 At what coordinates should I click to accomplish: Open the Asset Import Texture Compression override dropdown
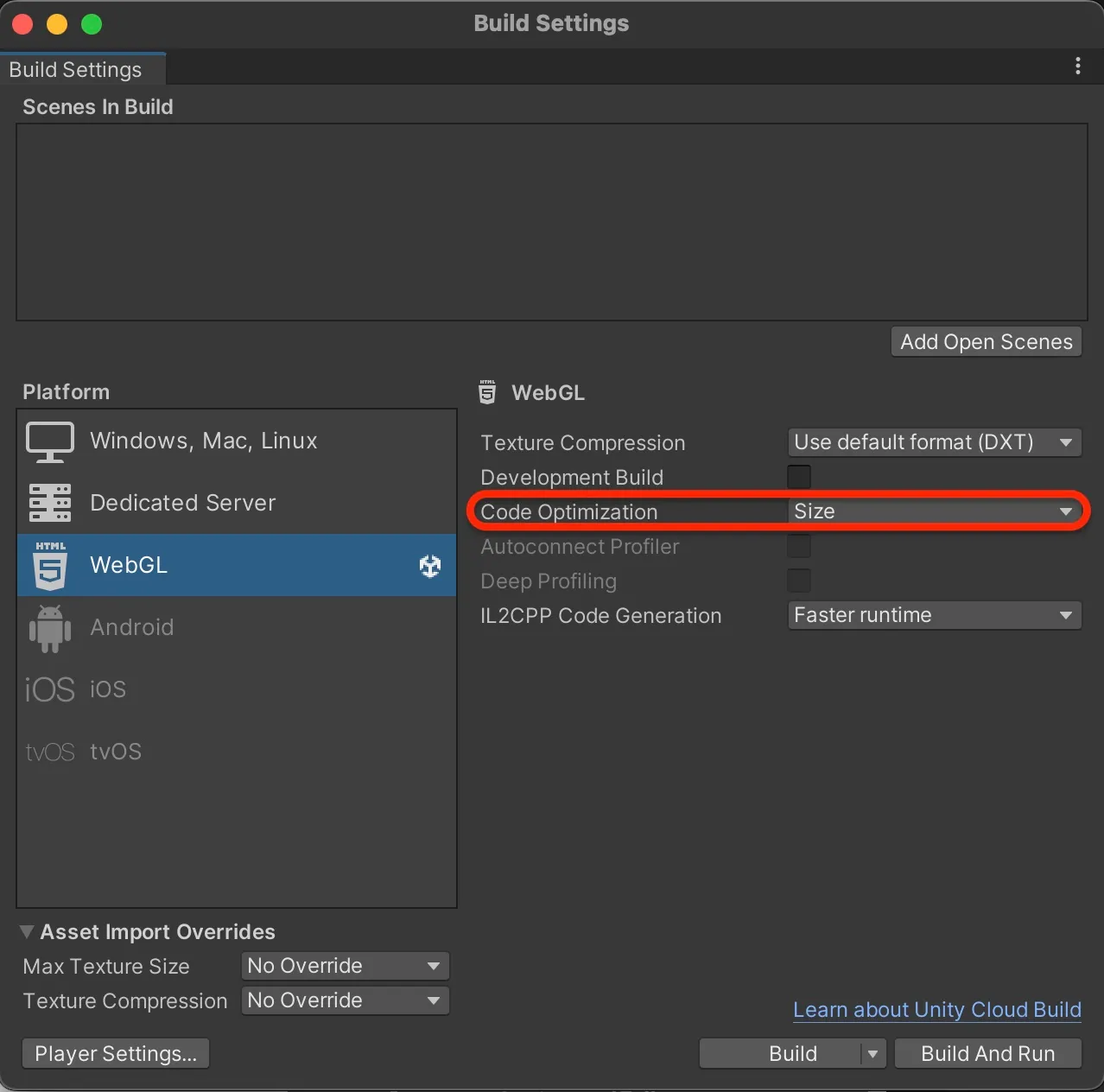345,1000
